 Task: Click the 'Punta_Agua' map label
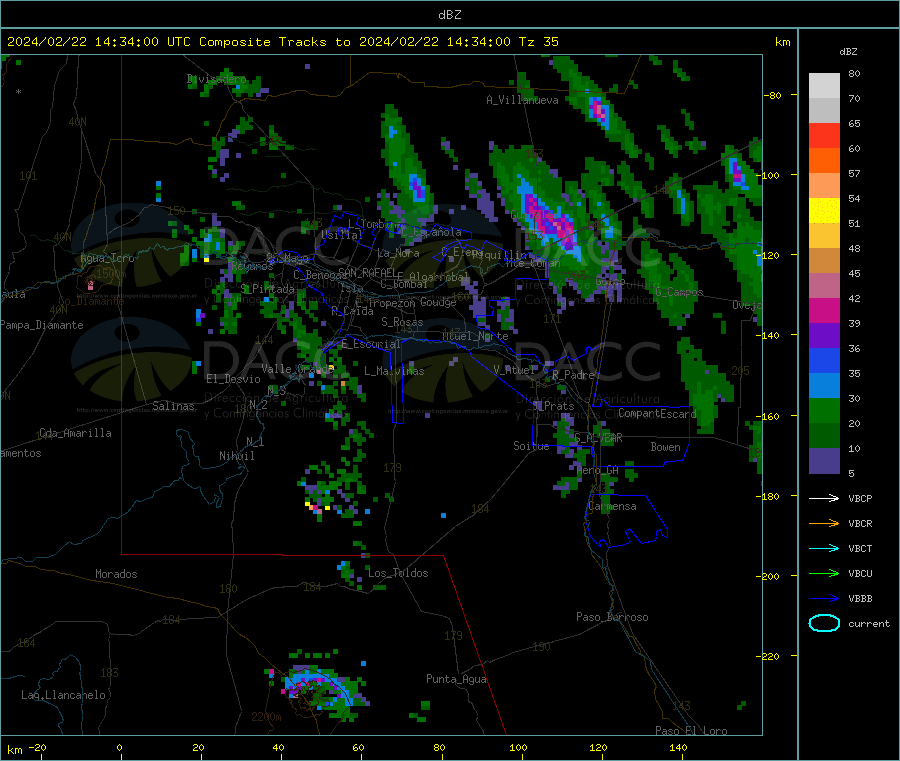[456, 679]
